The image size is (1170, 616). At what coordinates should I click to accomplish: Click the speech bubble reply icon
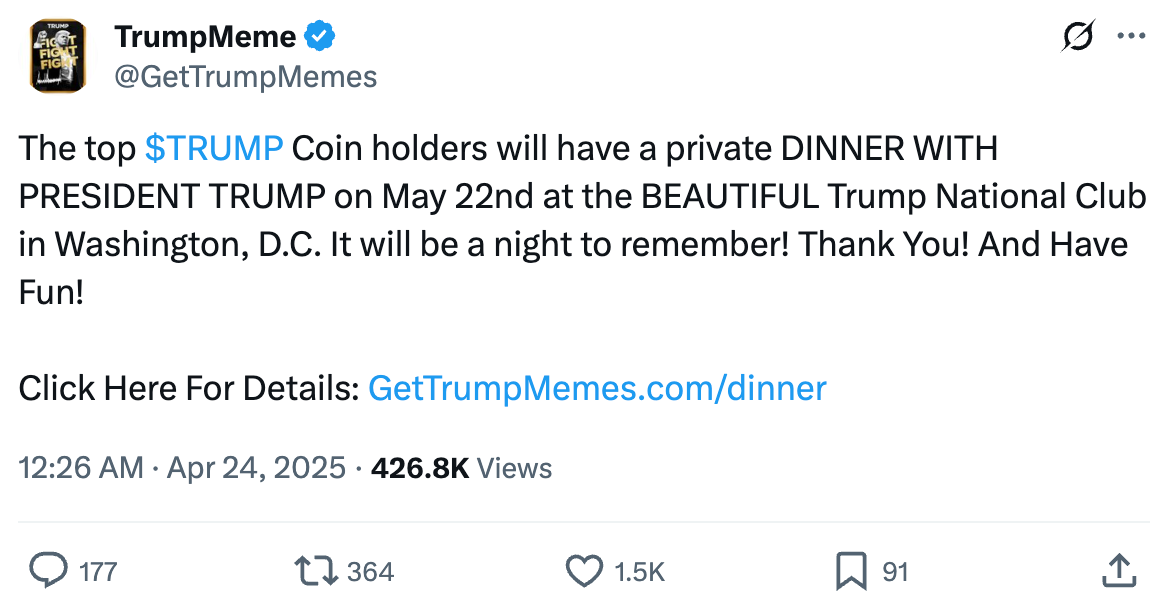tap(47, 571)
